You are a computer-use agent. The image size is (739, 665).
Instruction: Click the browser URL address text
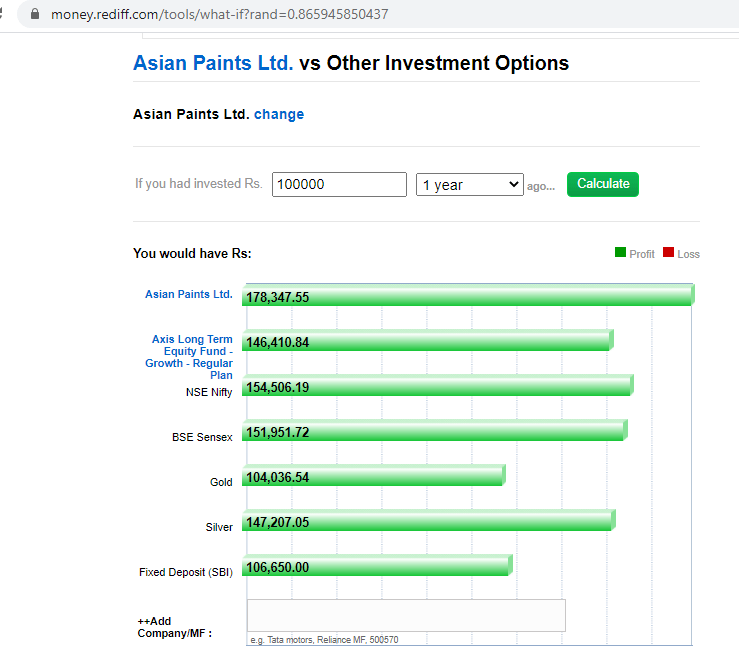pos(220,14)
